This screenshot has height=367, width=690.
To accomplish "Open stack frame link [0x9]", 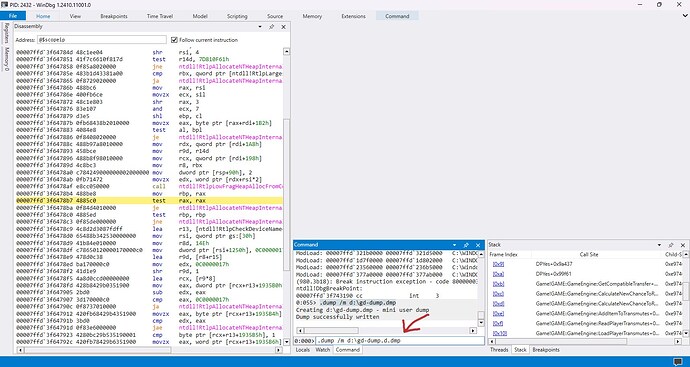I will (x=499, y=264).
